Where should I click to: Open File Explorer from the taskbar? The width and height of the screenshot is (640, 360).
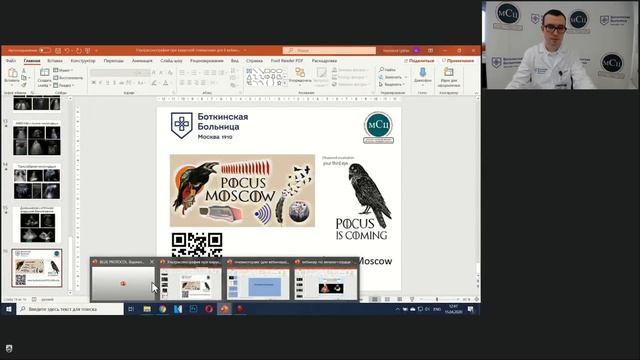click(x=147, y=309)
